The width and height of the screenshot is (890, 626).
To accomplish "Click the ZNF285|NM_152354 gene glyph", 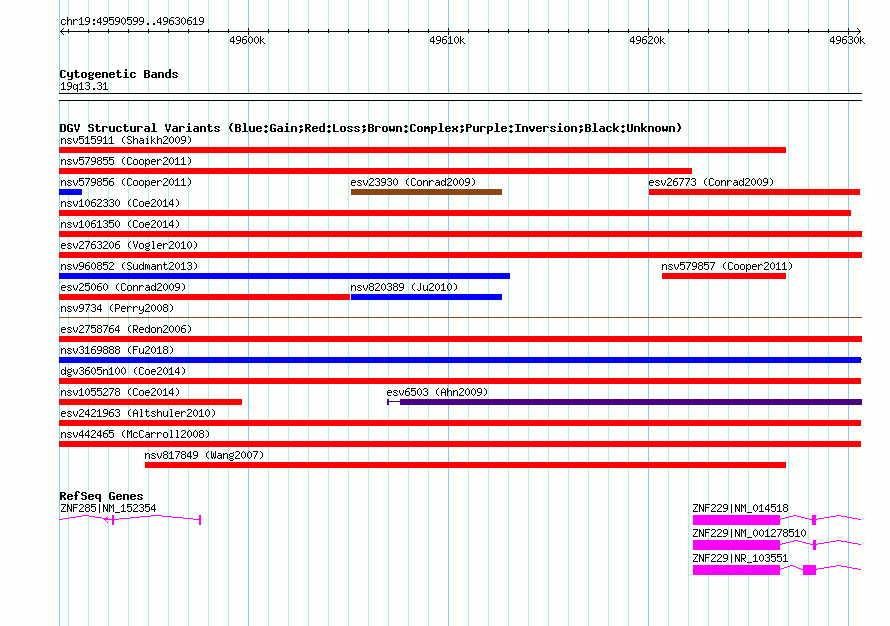I will 130,519.
